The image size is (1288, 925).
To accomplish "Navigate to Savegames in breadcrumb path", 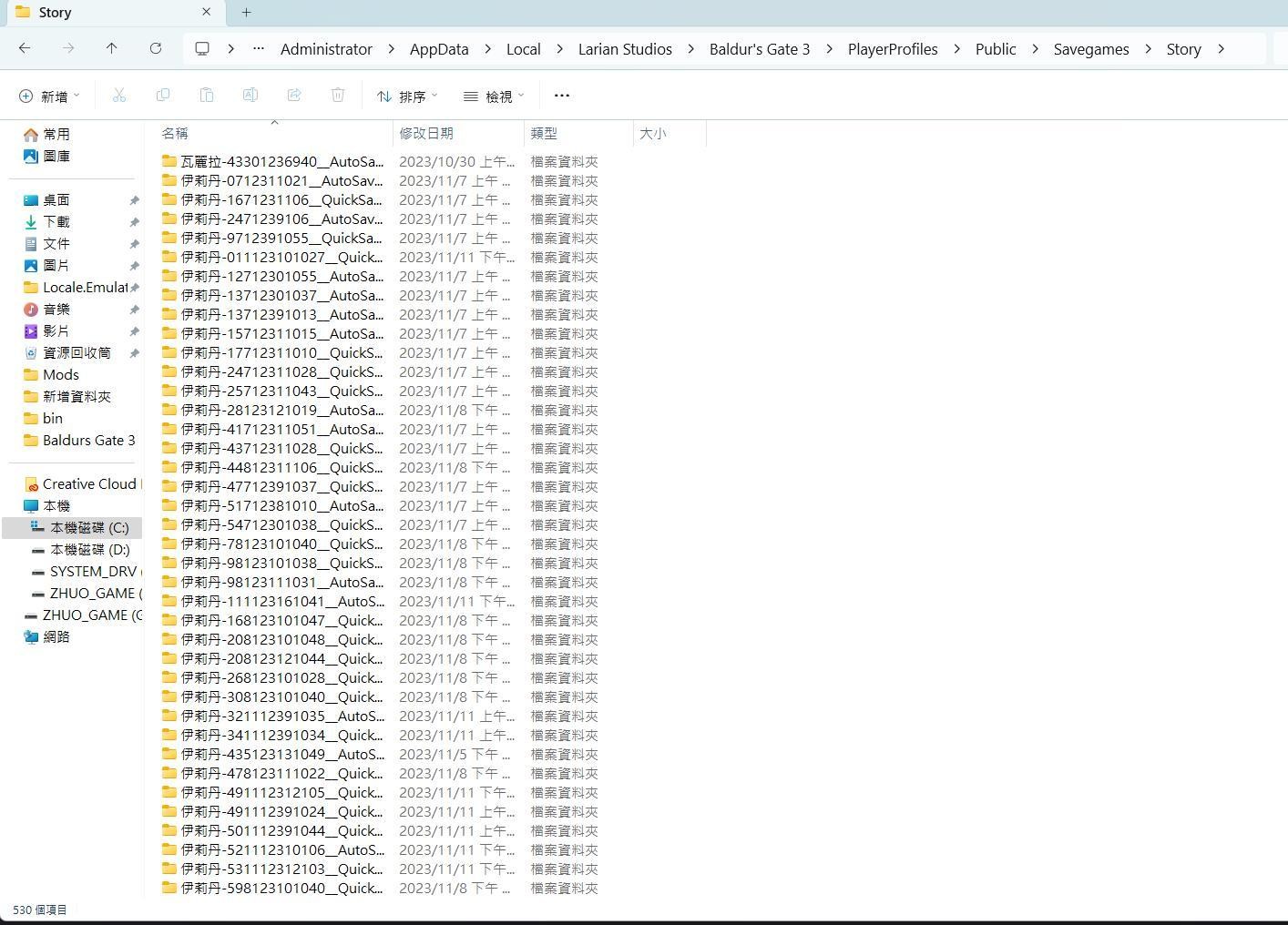I will [1090, 49].
